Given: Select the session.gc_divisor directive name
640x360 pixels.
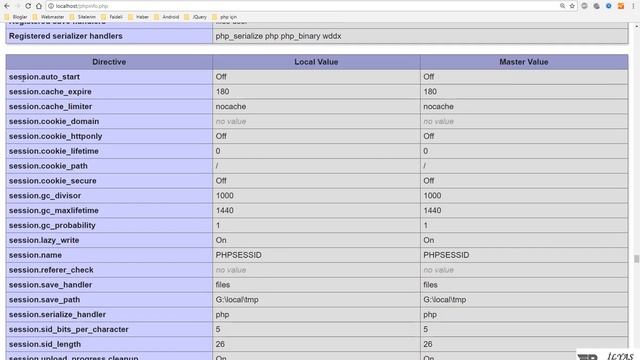Looking at the screenshot, I should (x=45, y=196).
